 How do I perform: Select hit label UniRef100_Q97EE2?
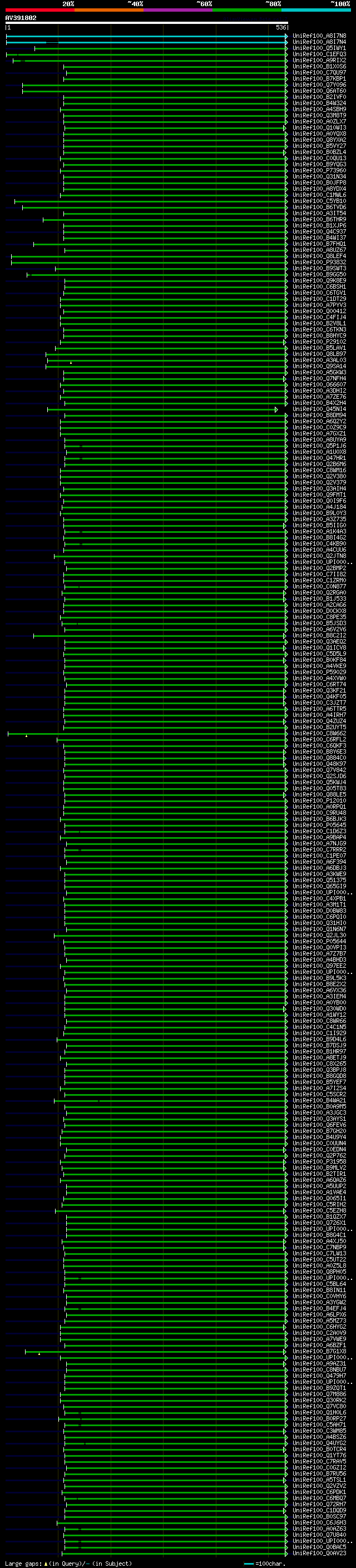pos(319,966)
